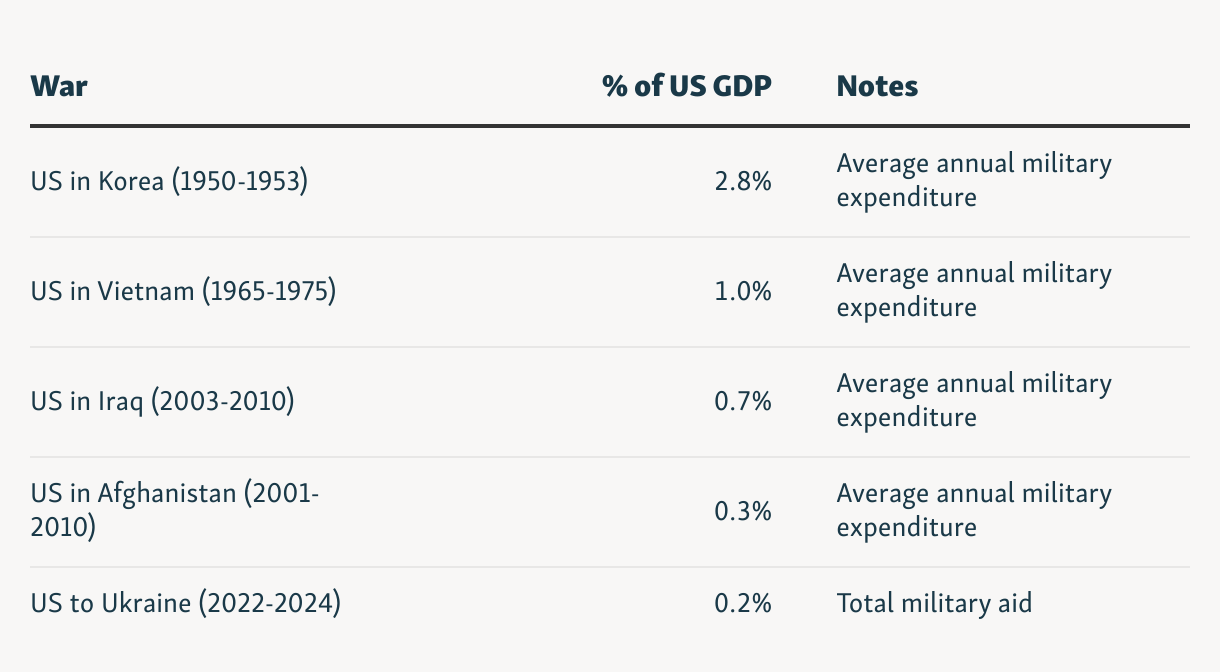This screenshot has width=1220, height=672.
Task: Click the Notes text in Iraq row
Action: (x=973, y=400)
